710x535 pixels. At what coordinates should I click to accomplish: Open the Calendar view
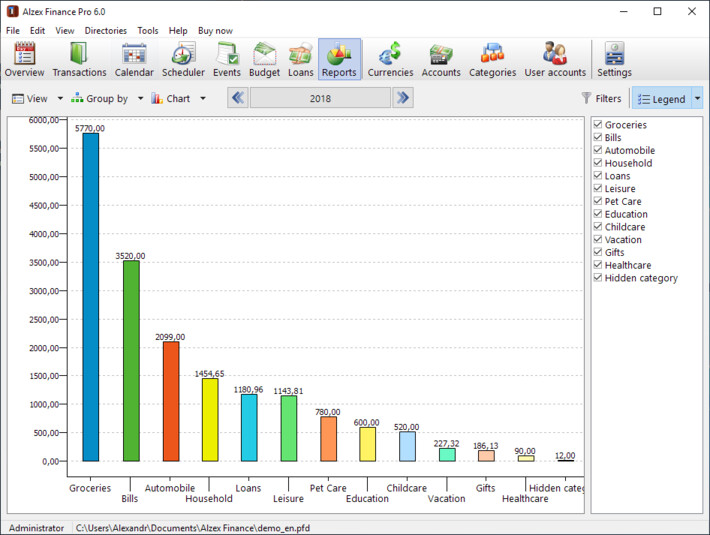[x=134, y=59]
